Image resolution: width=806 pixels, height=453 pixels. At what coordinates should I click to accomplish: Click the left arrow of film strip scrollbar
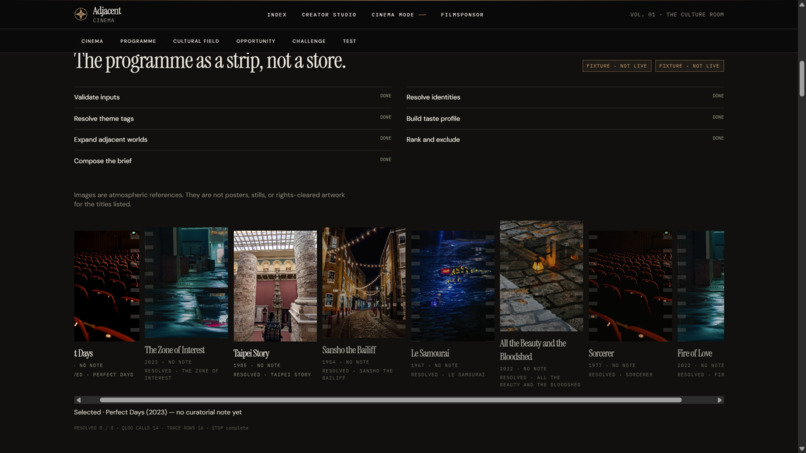pos(78,400)
